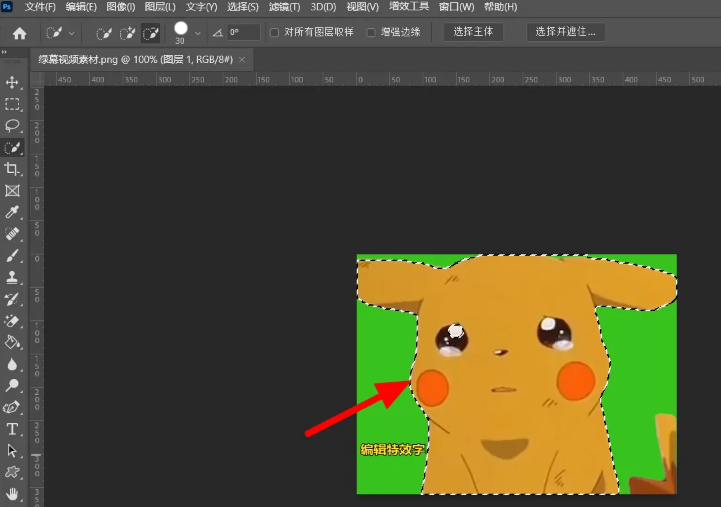Screen dimensions: 721x507
Task: Enable 增强边缘 checkbox
Action: [371, 33]
